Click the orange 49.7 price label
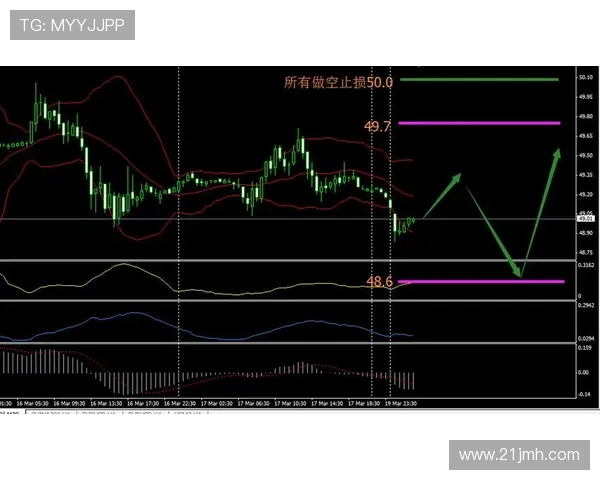 pos(377,127)
